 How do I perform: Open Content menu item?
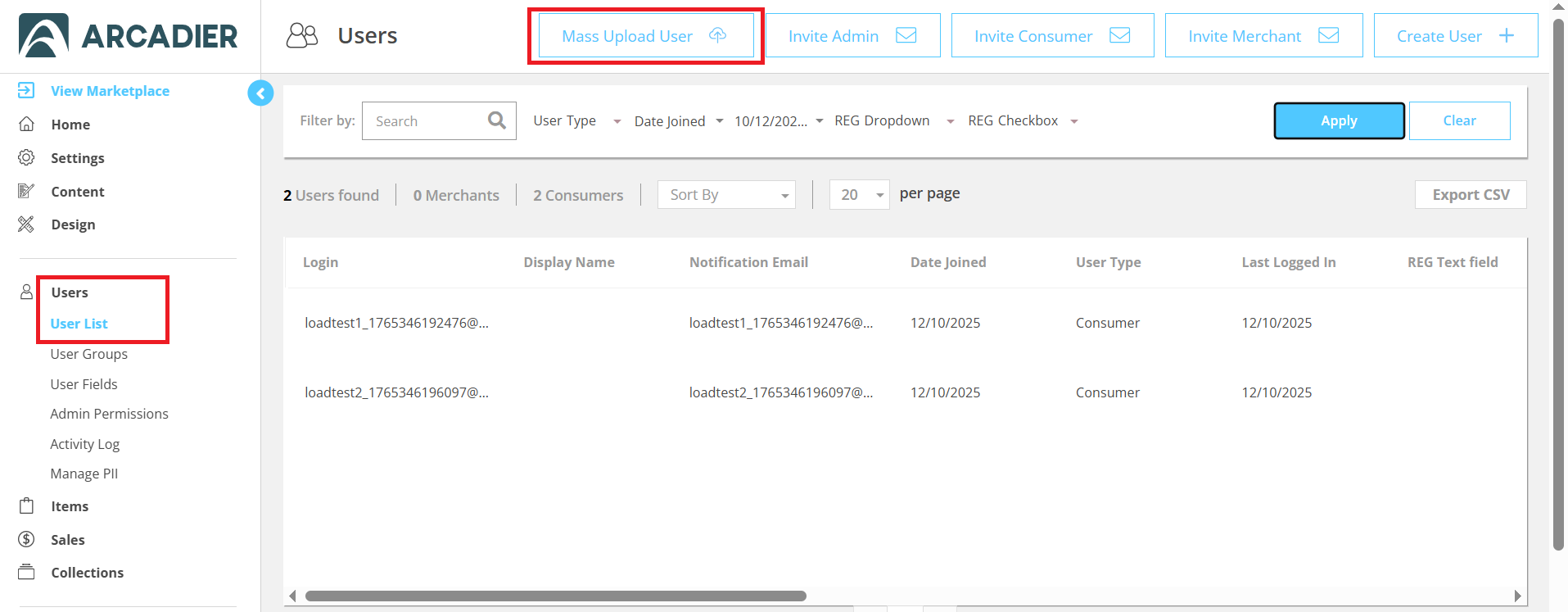pyautogui.click(x=78, y=191)
